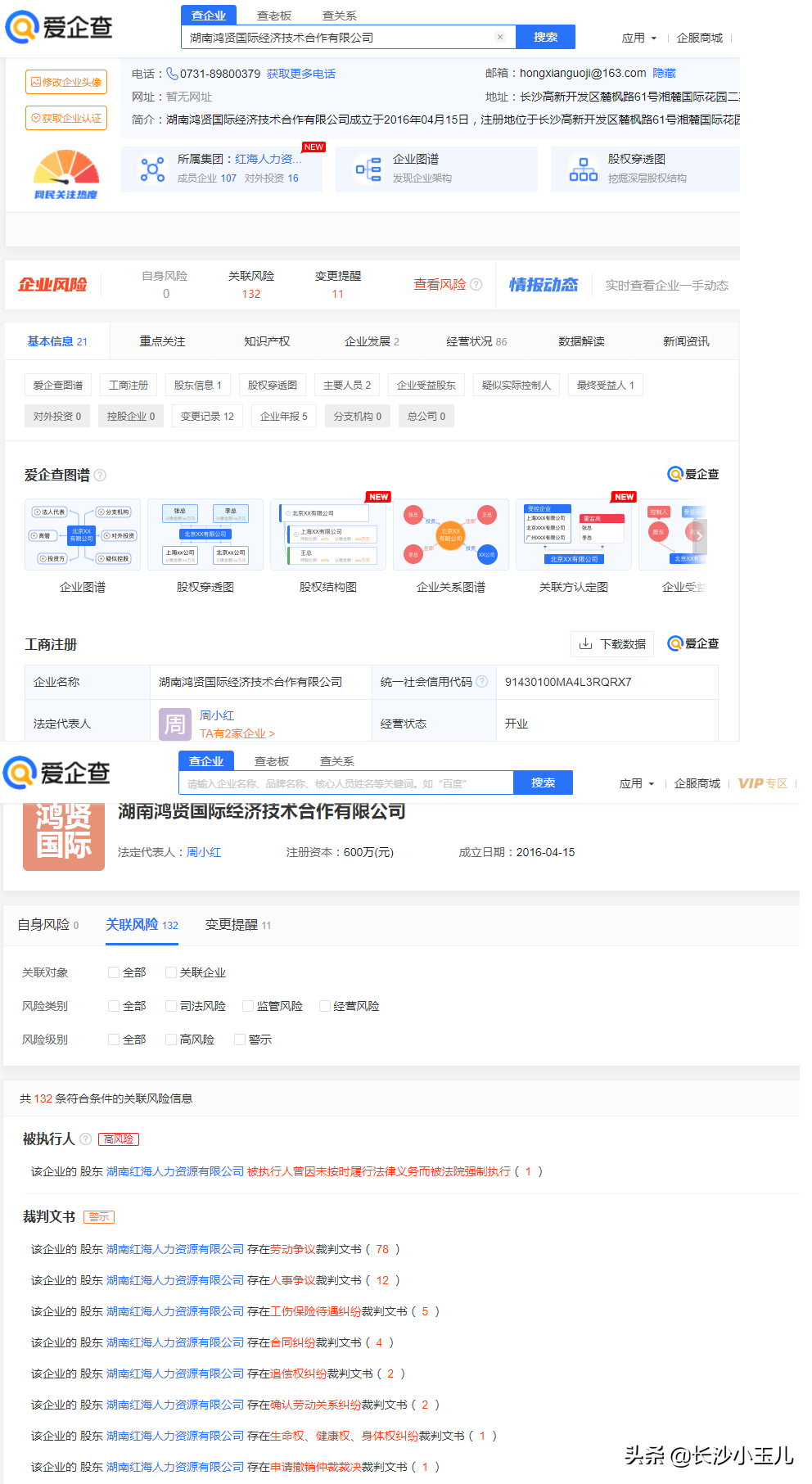Click the VIP专区 link

[763, 783]
